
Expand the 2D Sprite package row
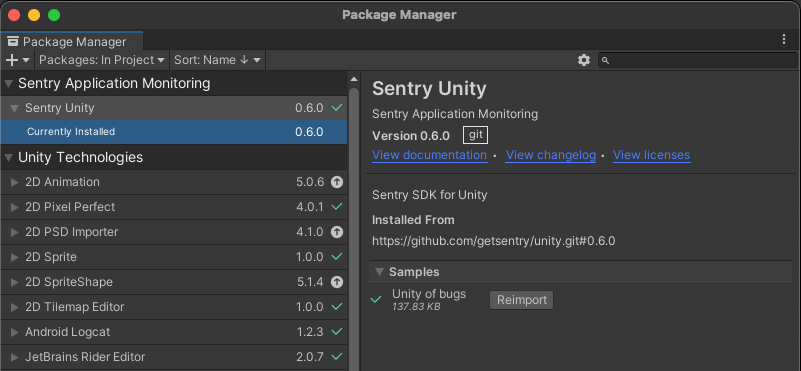click(15, 258)
